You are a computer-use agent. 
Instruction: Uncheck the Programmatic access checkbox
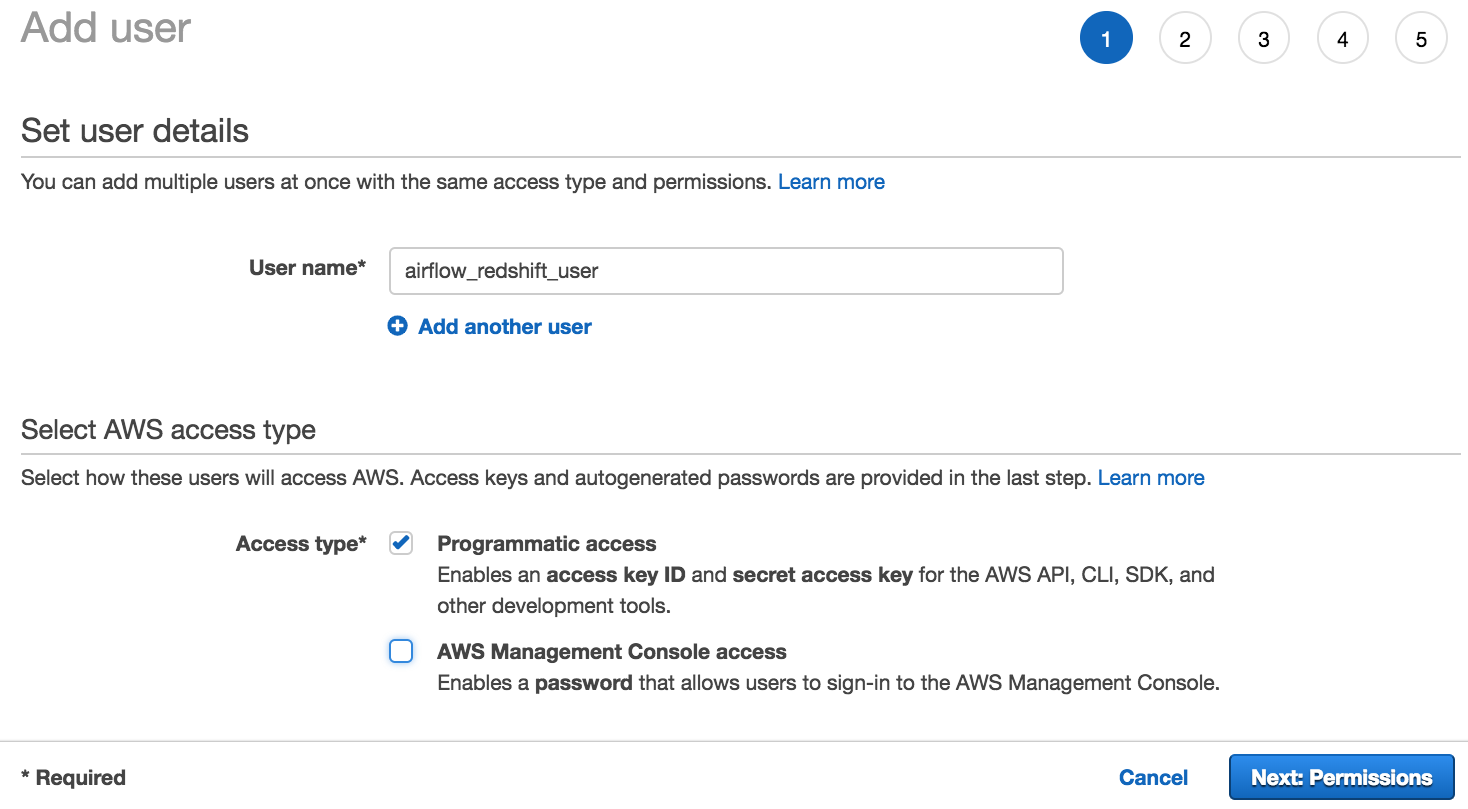[x=400, y=542]
